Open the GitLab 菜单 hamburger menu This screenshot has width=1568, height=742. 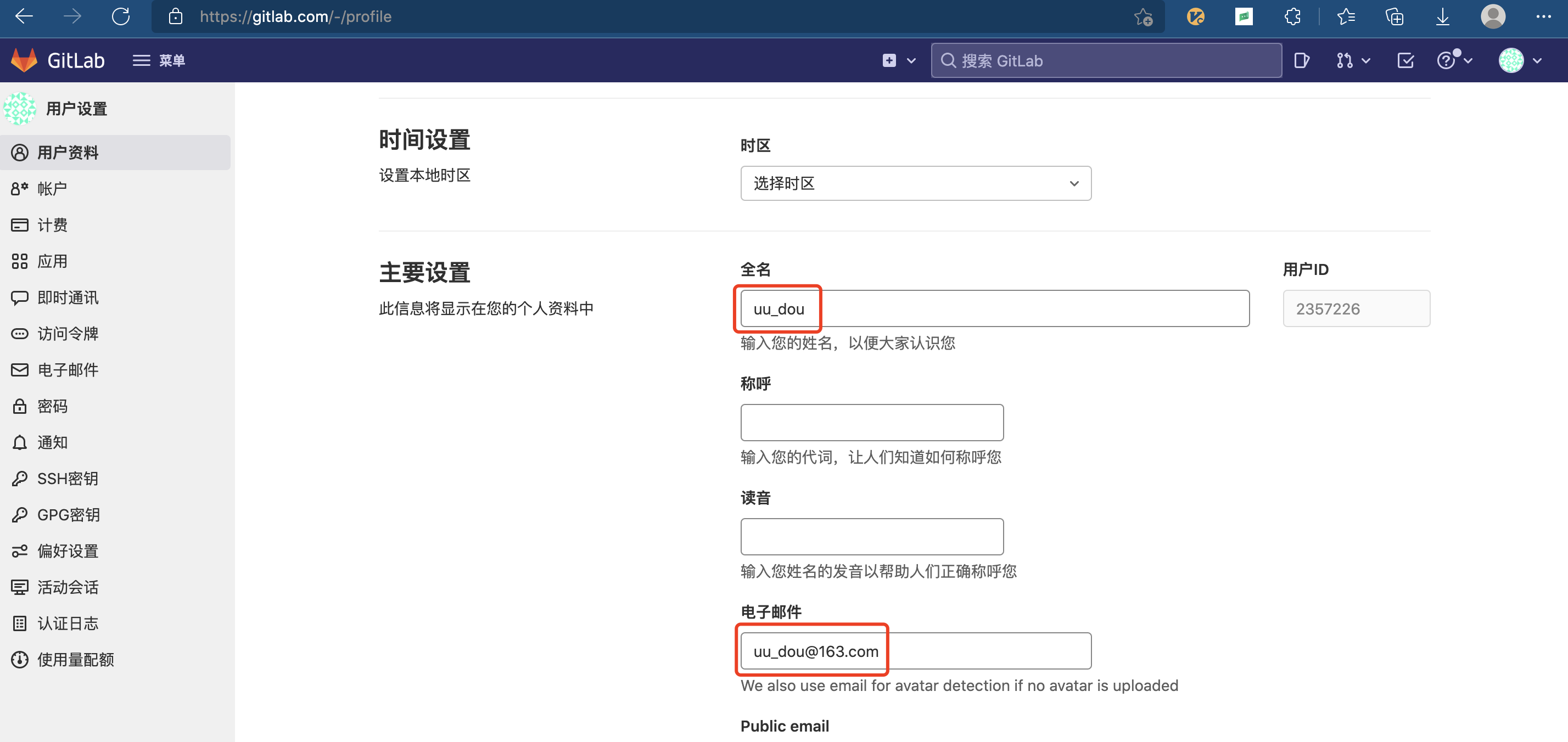coord(159,60)
